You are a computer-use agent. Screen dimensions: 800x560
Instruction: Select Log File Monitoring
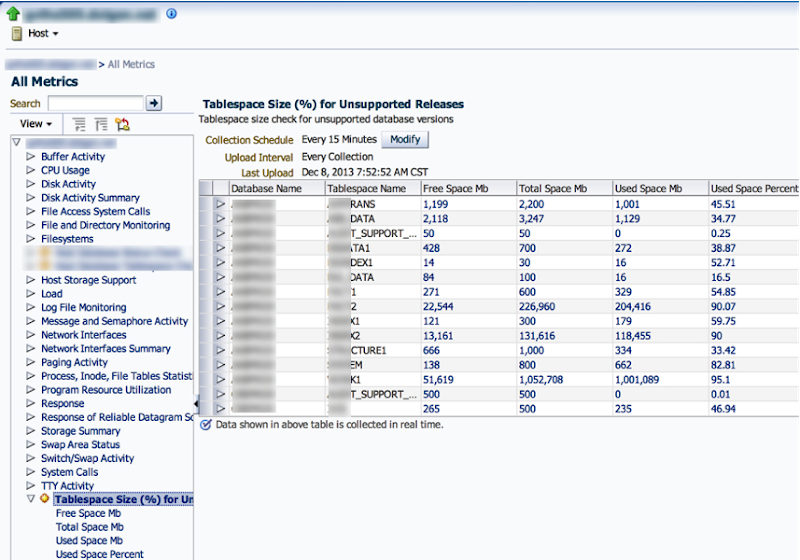(84, 308)
